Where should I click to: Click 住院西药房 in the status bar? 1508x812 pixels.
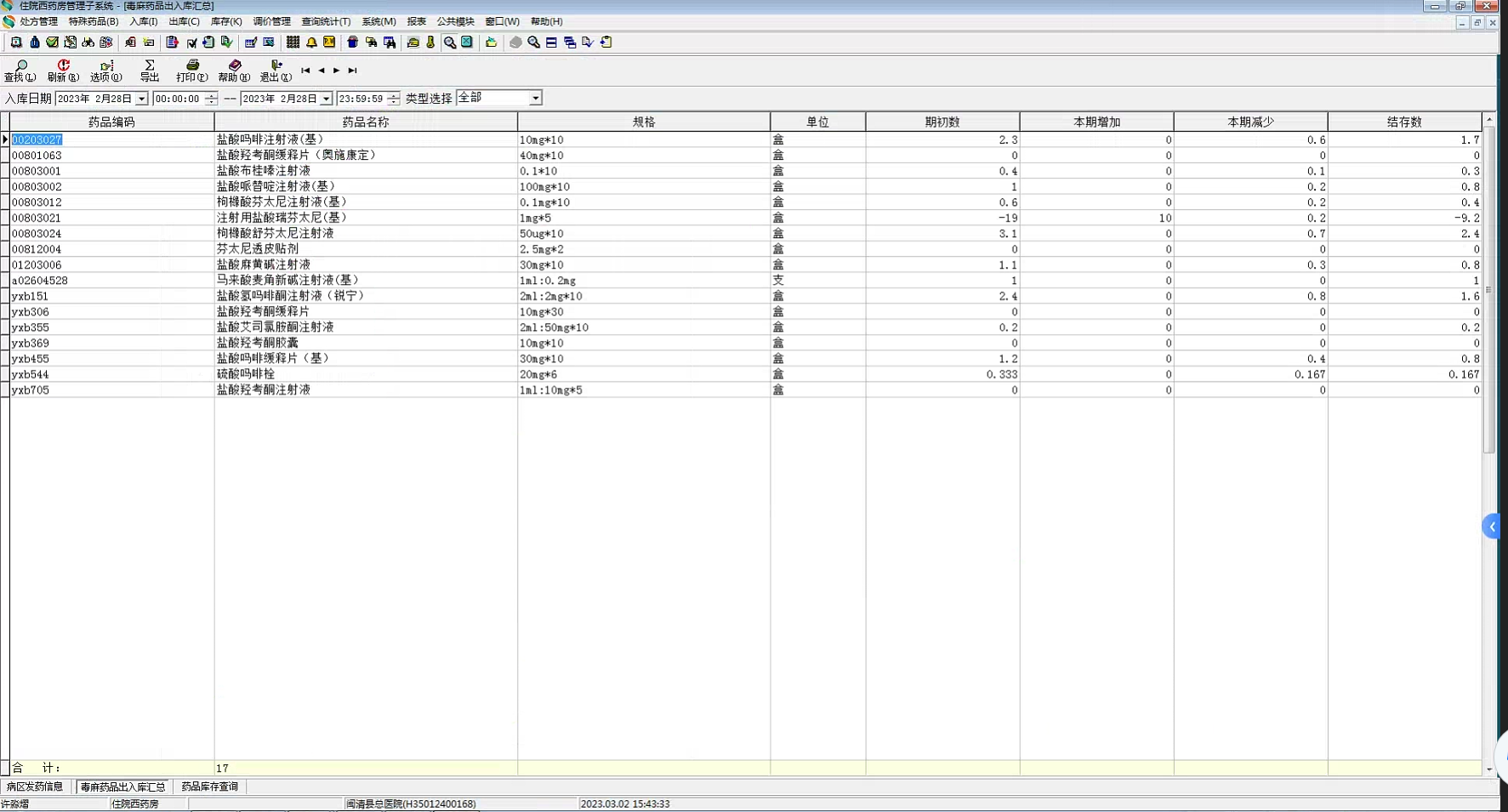click(135, 803)
